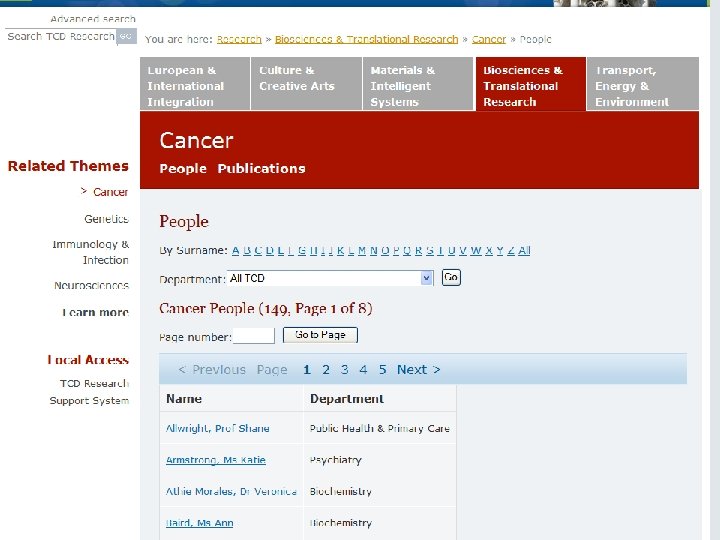
Task: Open Materials & Intelligent Systems tab
Action: click(418, 86)
